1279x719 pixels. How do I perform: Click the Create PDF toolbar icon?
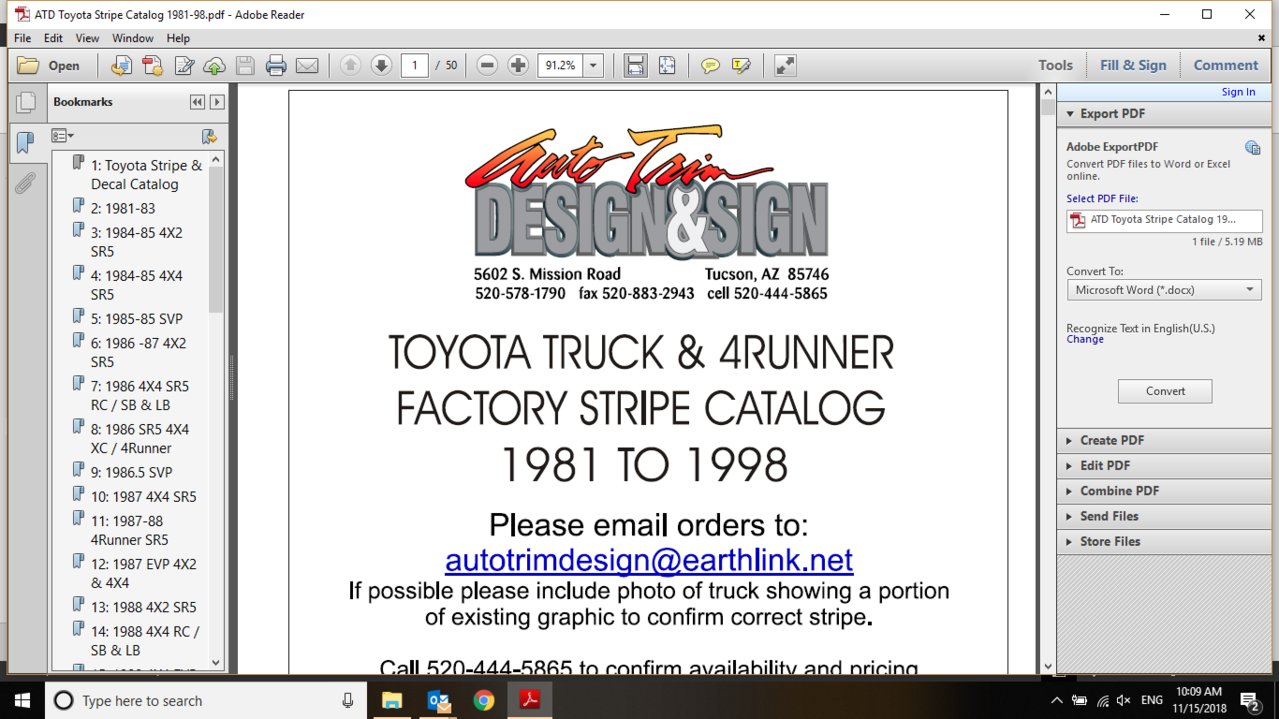(152, 65)
